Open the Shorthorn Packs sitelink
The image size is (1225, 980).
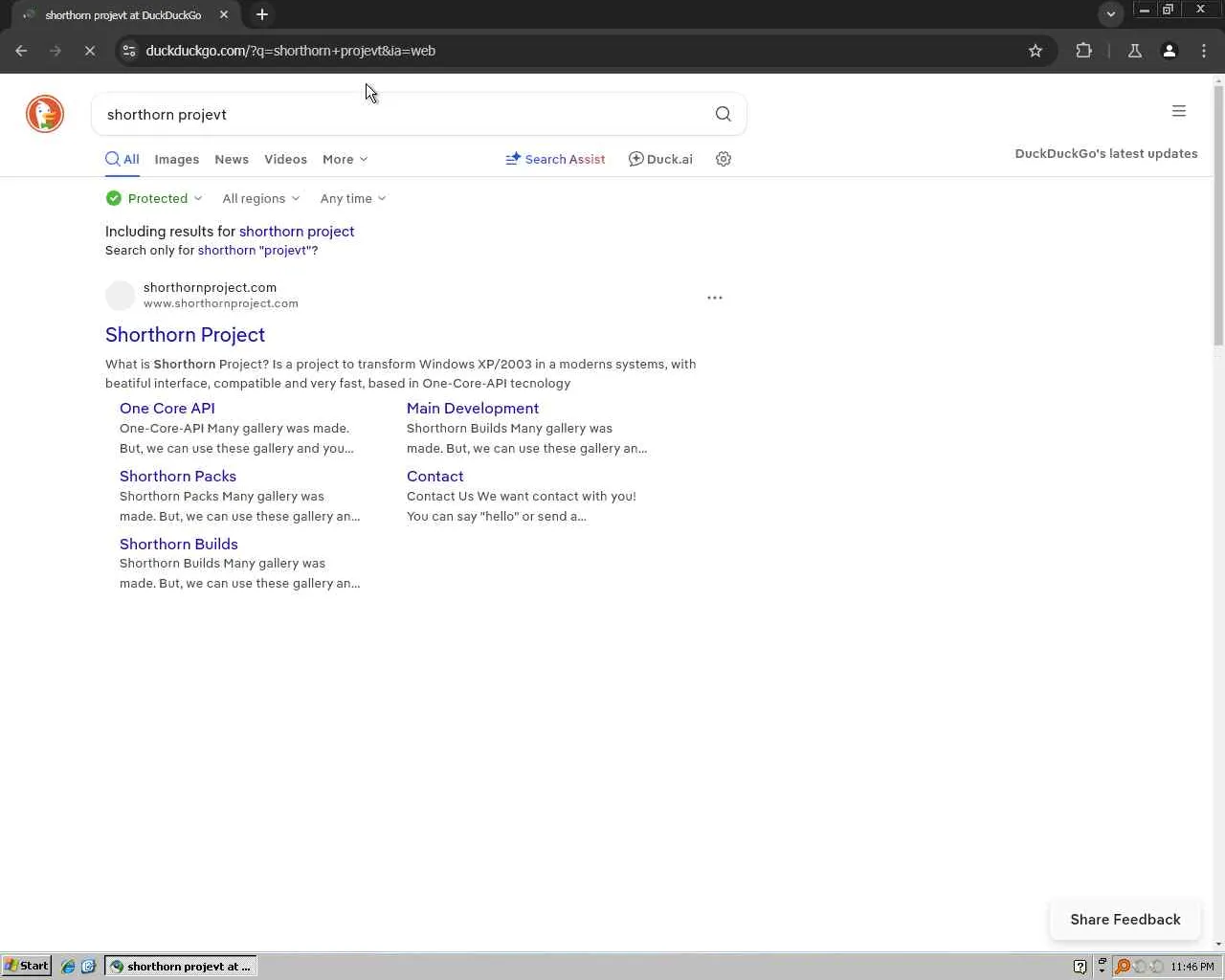click(x=178, y=477)
